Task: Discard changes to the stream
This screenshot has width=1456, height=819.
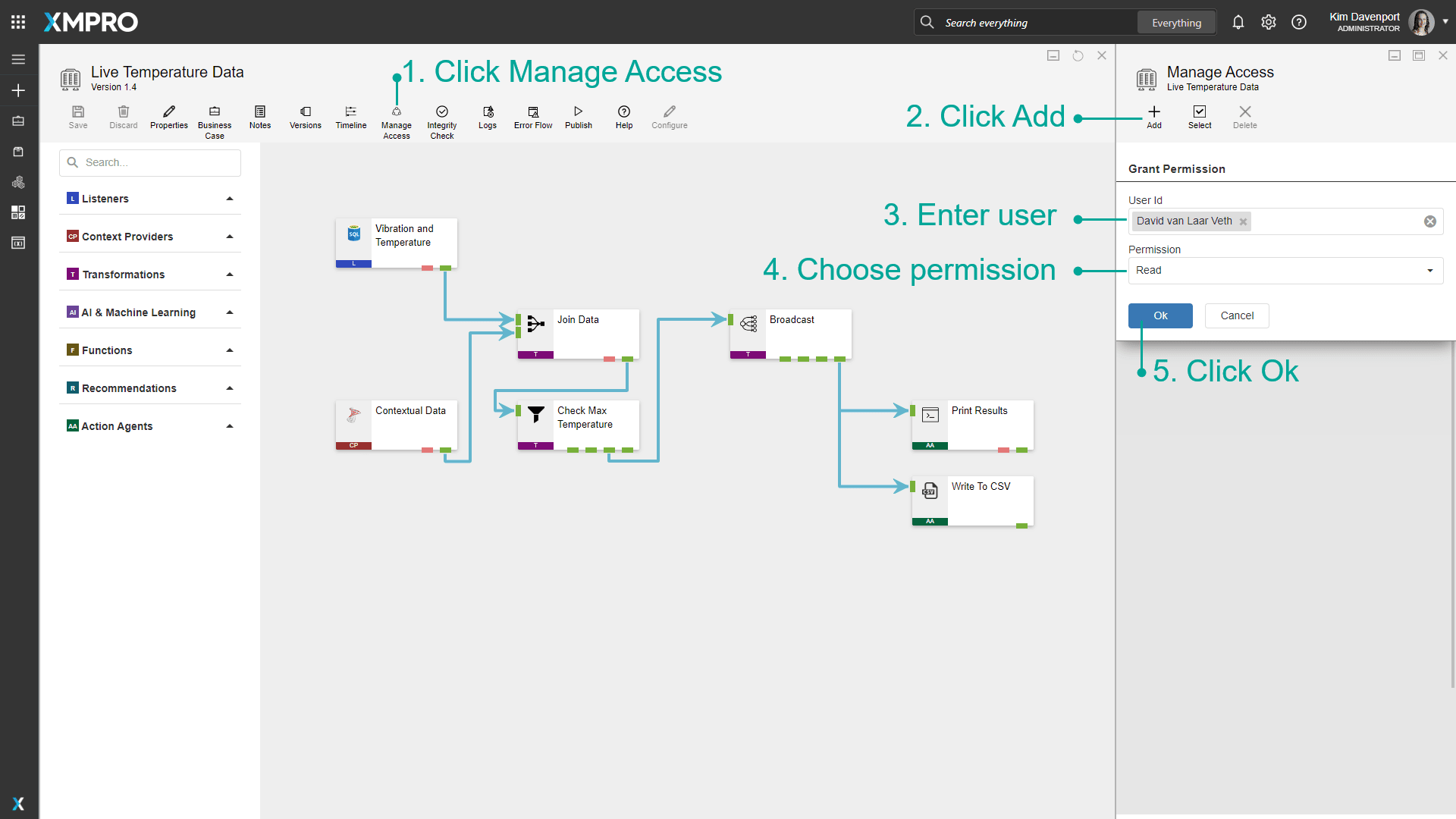Action: pyautogui.click(x=124, y=118)
